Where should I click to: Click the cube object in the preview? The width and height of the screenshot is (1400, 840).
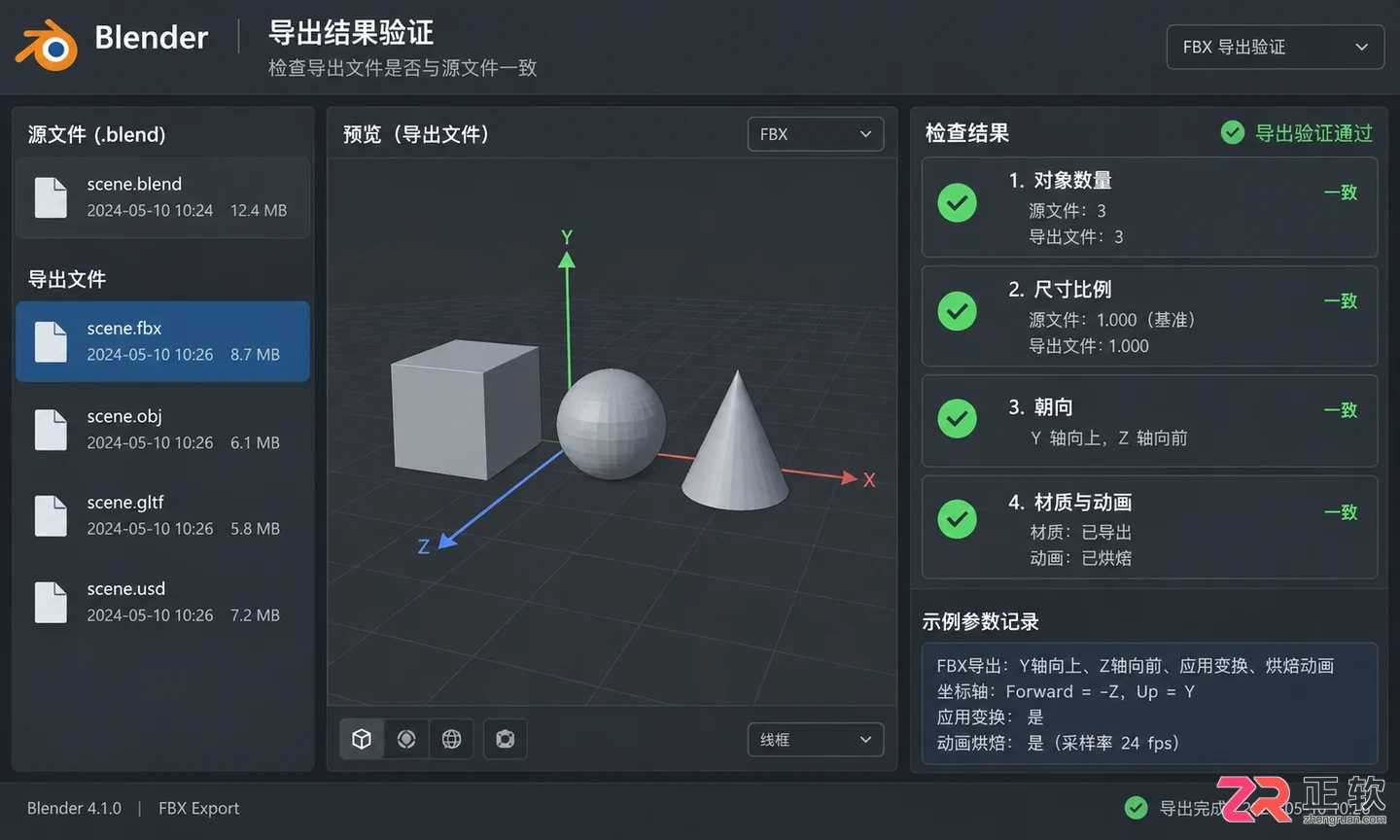click(465, 410)
